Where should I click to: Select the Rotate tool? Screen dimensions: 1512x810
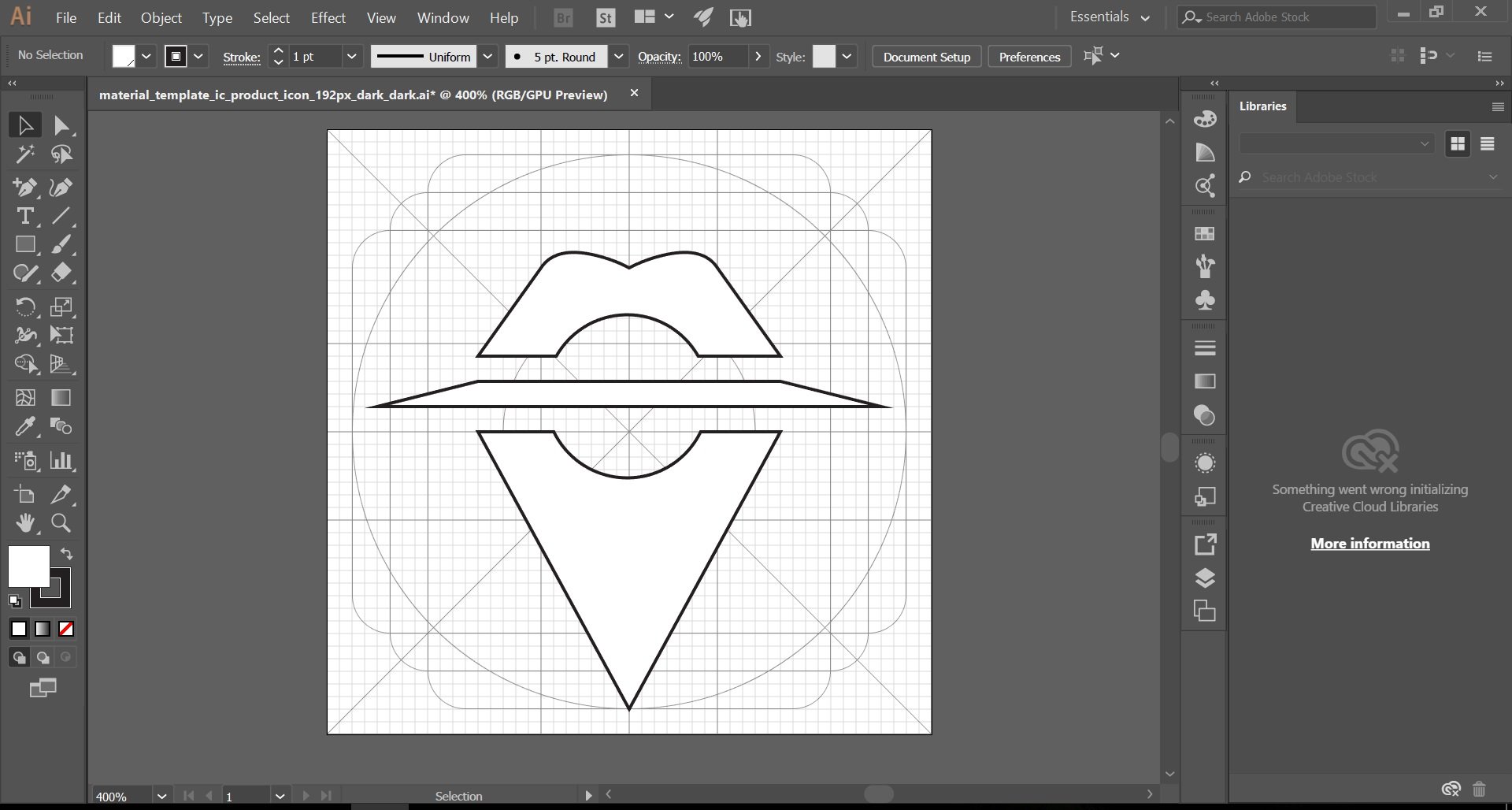pyautogui.click(x=25, y=307)
